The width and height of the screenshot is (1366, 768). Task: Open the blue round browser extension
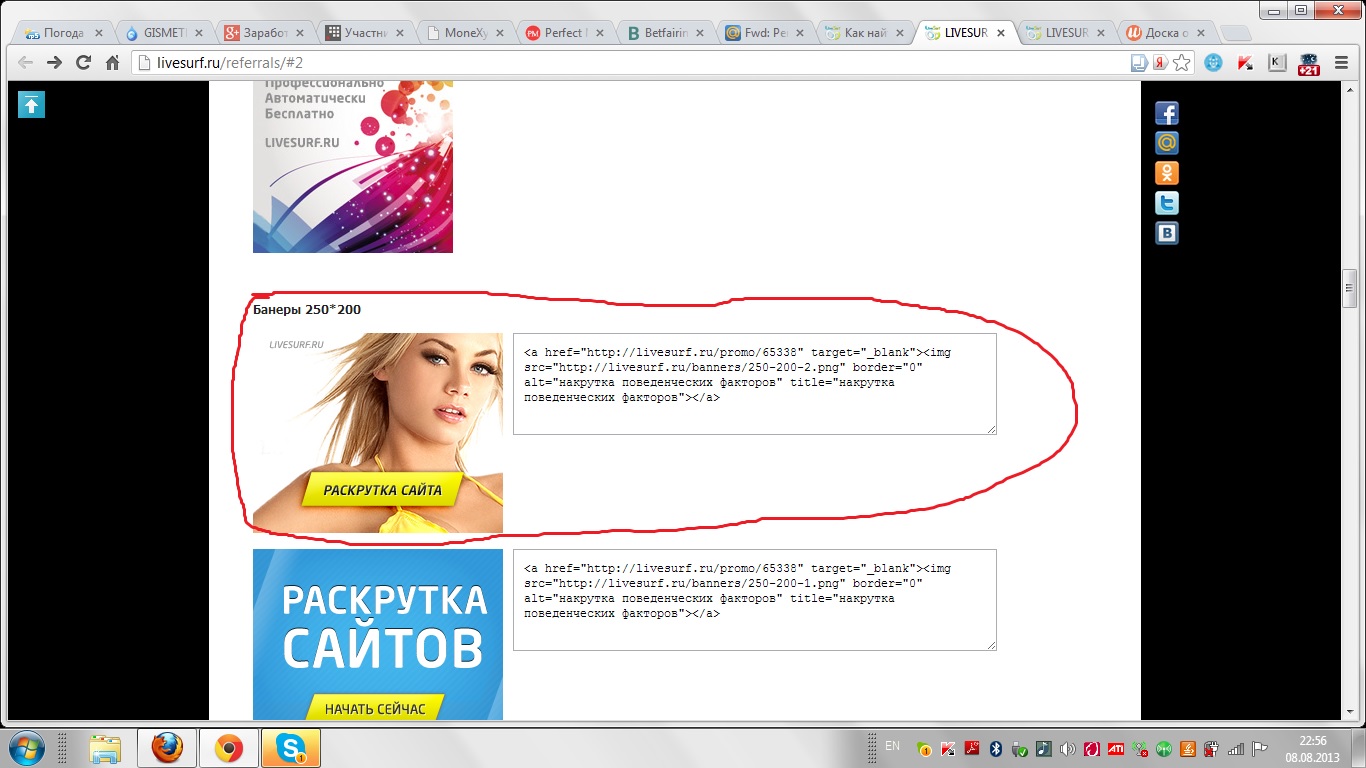1213,63
